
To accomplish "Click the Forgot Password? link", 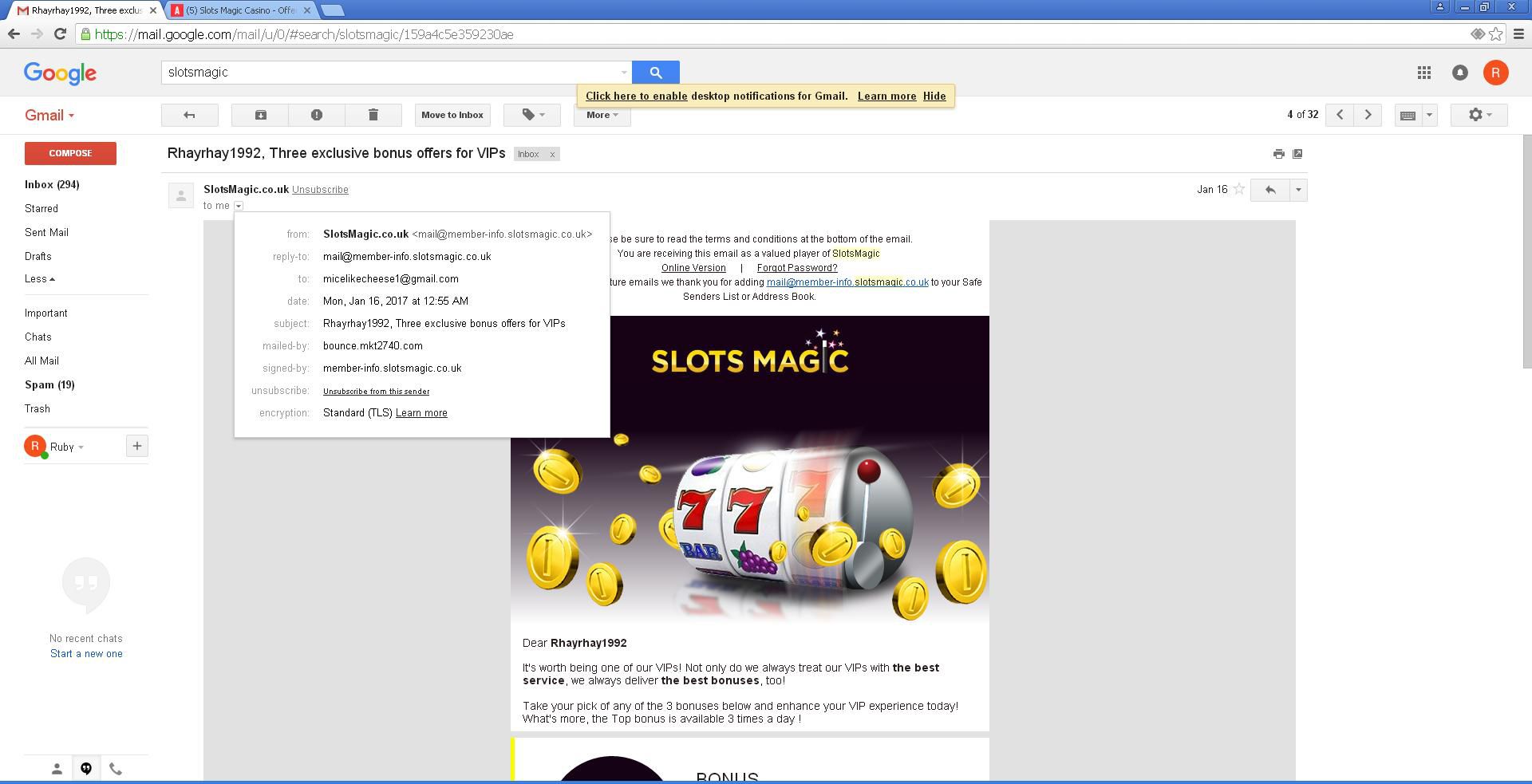I will coord(797,268).
